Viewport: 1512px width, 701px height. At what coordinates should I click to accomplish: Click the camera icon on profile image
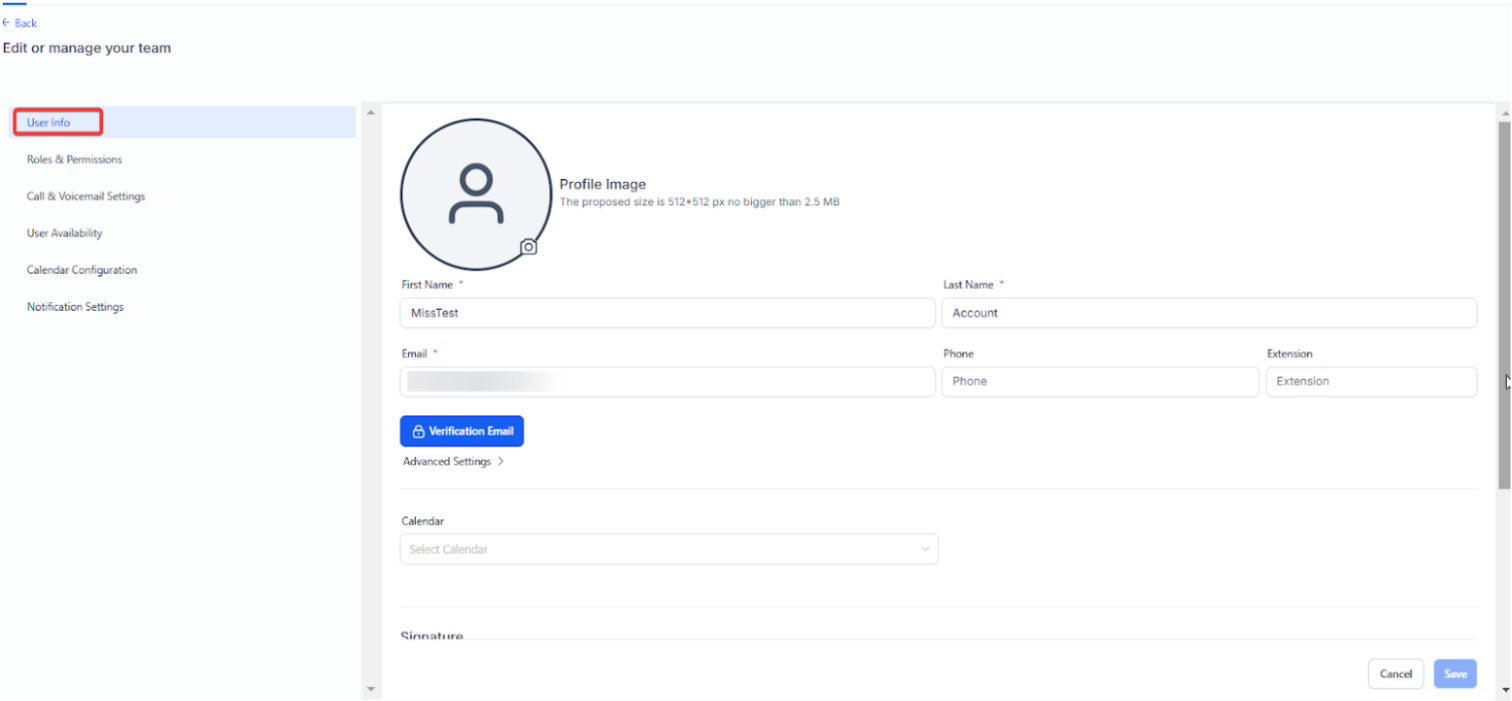(x=528, y=246)
